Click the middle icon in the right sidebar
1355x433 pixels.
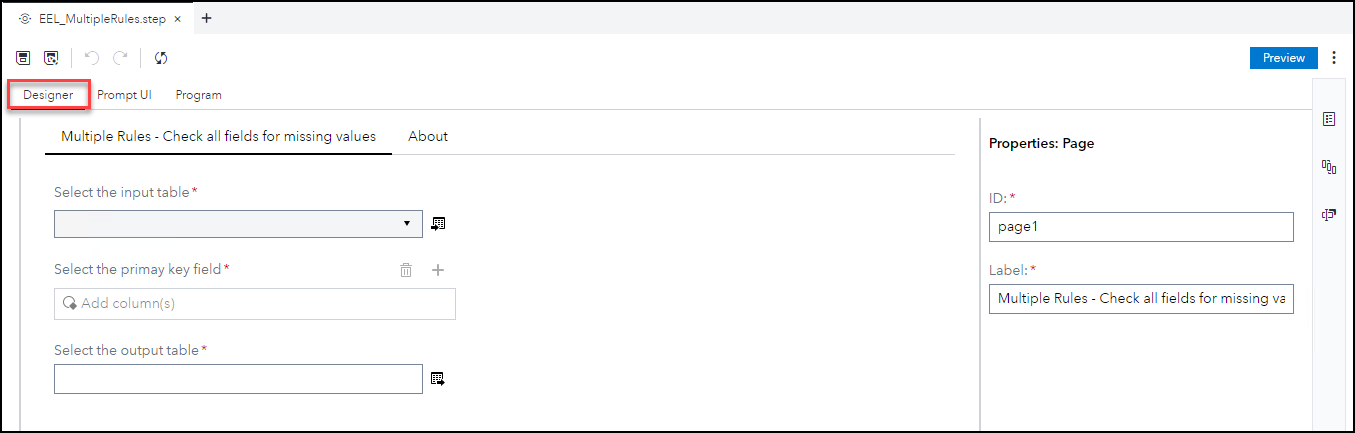pyautogui.click(x=1329, y=167)
